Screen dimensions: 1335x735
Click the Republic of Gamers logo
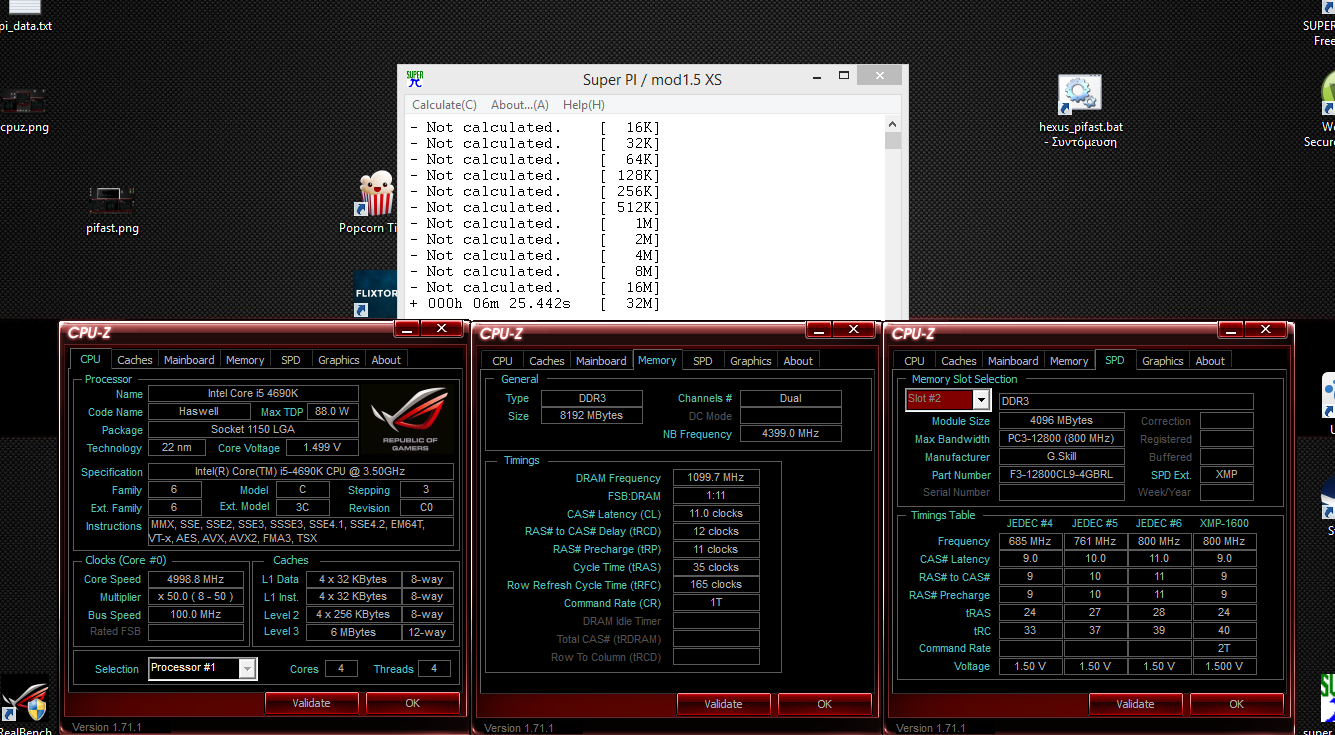point(410,420)
